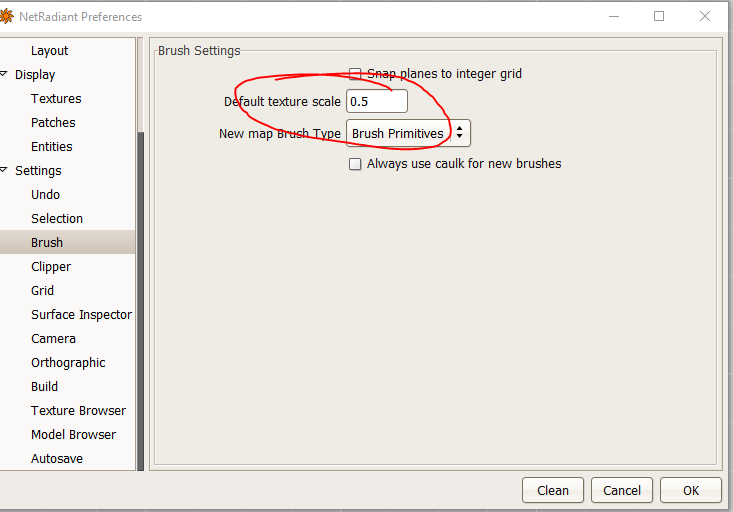Screen dimensions: 733x512
Task: Collapse the Settings tree section
Action: pyautogui.click(x=4, y=170)
